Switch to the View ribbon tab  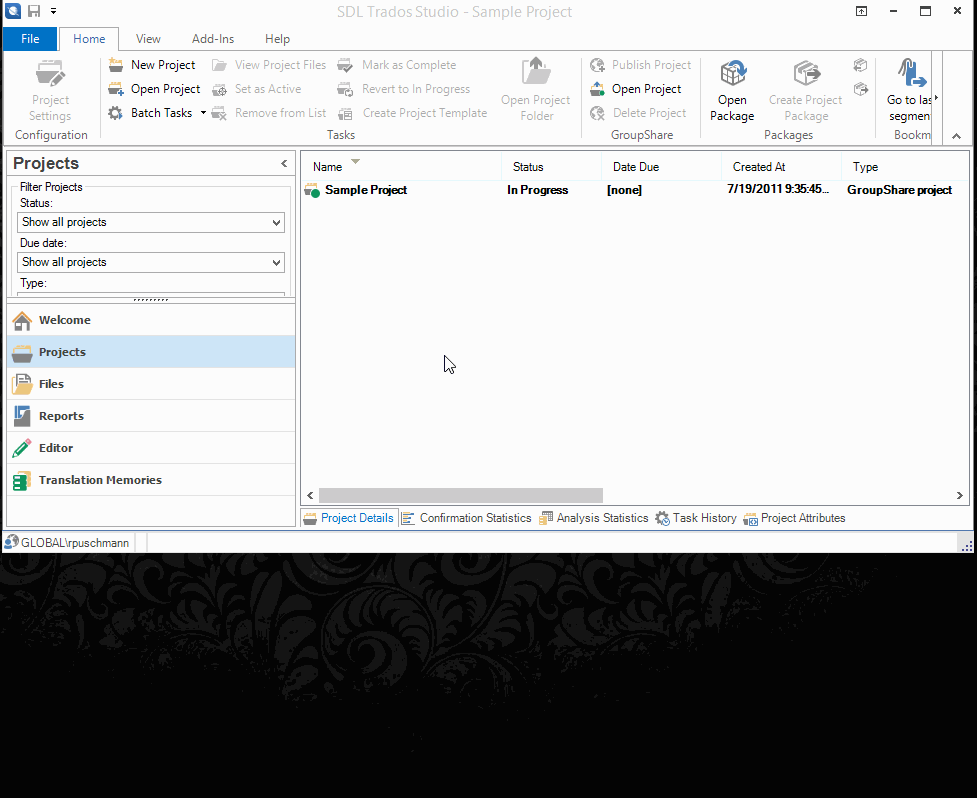[x=148, y=39]
